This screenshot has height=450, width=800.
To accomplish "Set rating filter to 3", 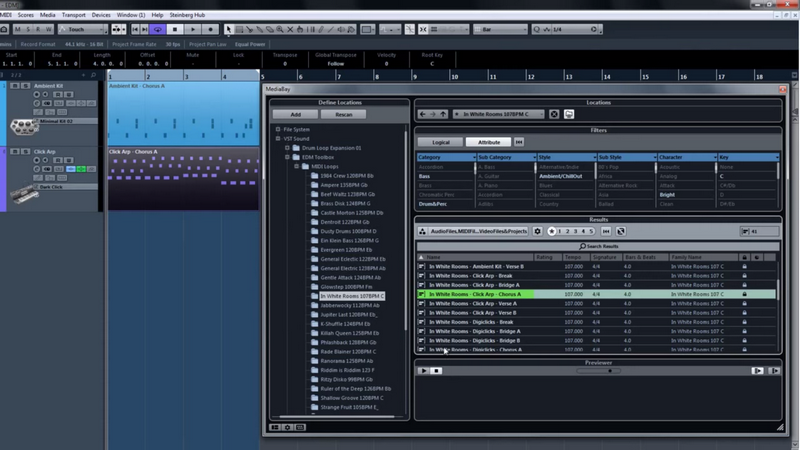I will (575, 231).
